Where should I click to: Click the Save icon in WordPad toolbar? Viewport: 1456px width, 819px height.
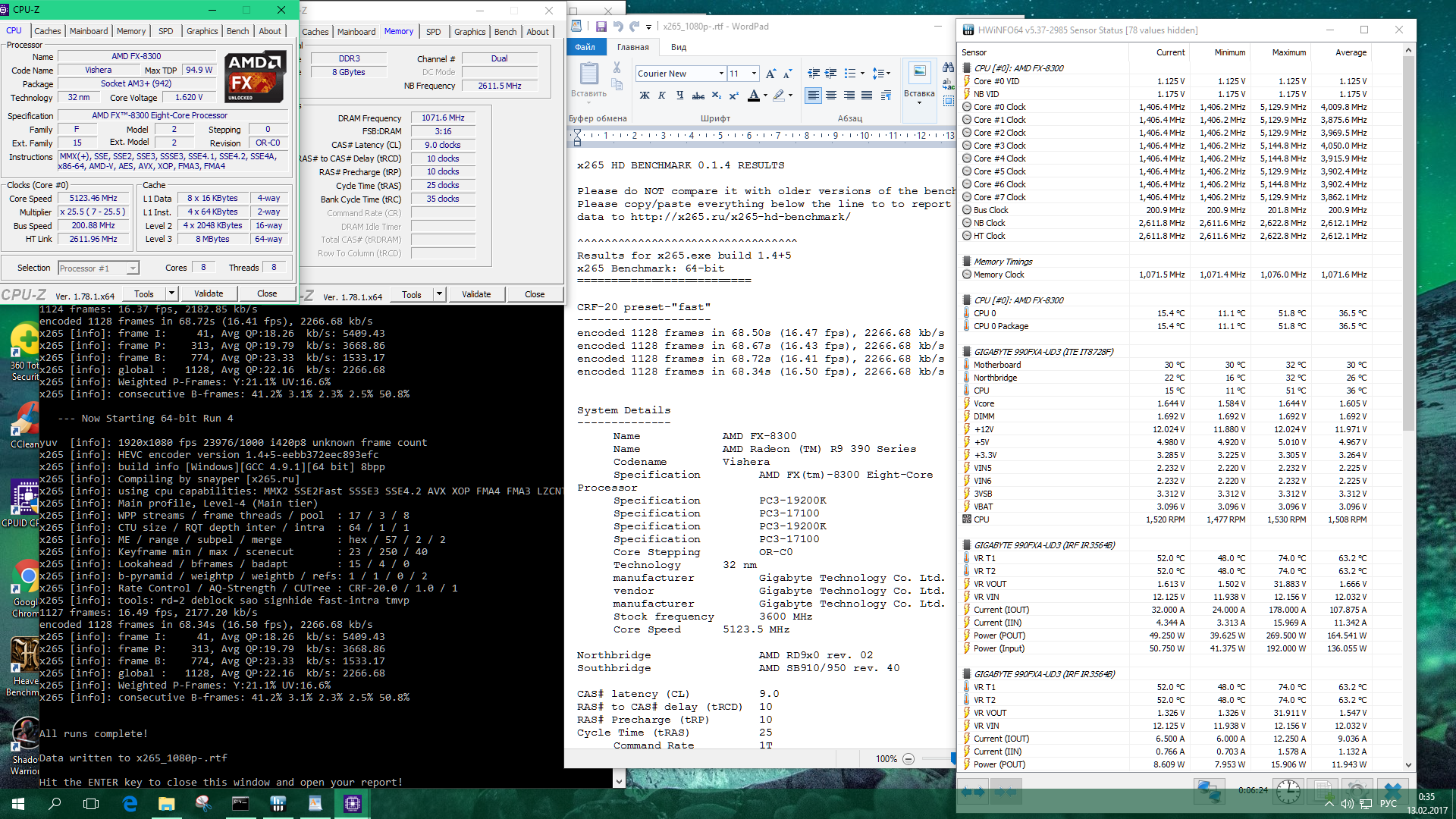click(601, 27)
